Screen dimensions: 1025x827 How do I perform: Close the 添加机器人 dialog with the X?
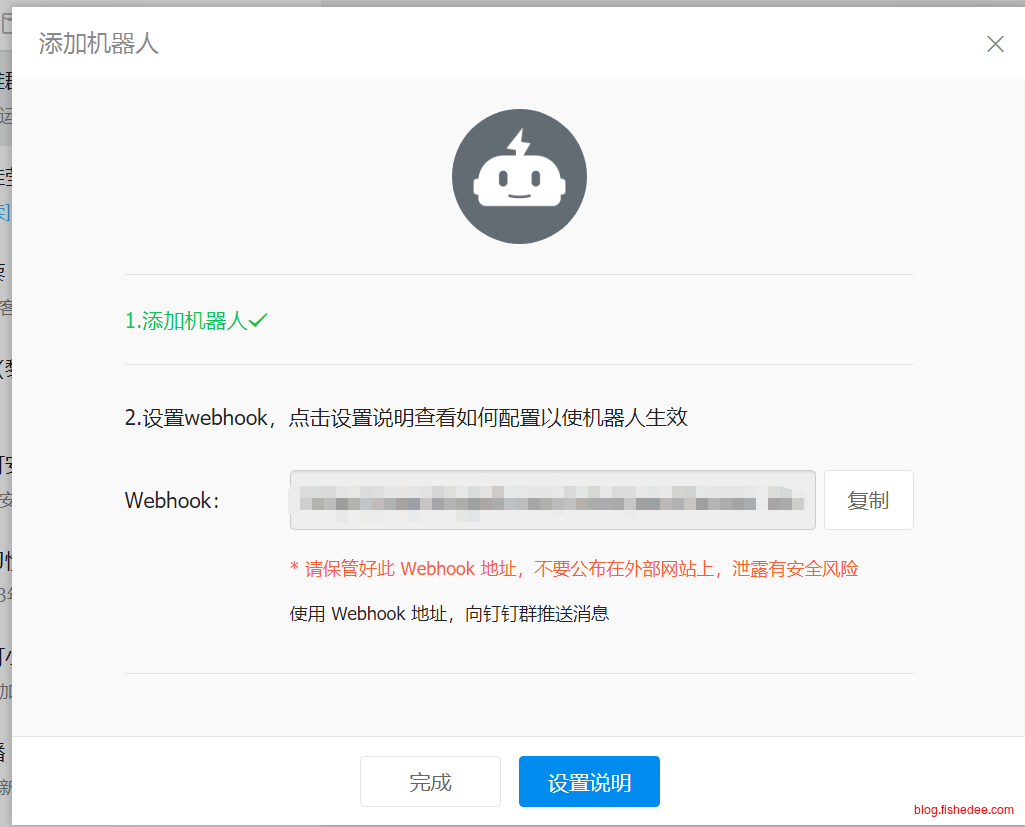(x=995, y=44)
